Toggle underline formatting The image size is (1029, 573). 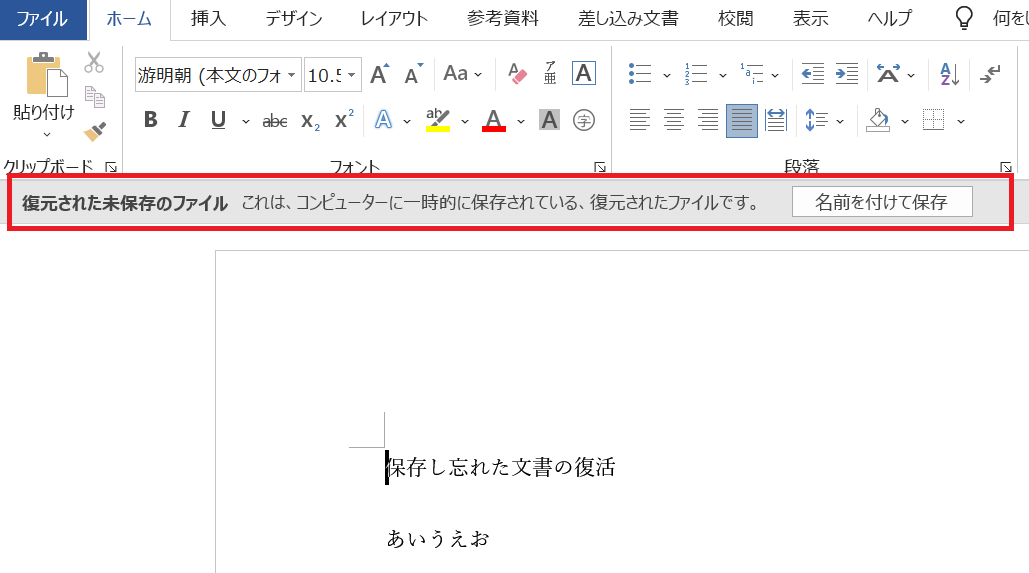(219, 120)
